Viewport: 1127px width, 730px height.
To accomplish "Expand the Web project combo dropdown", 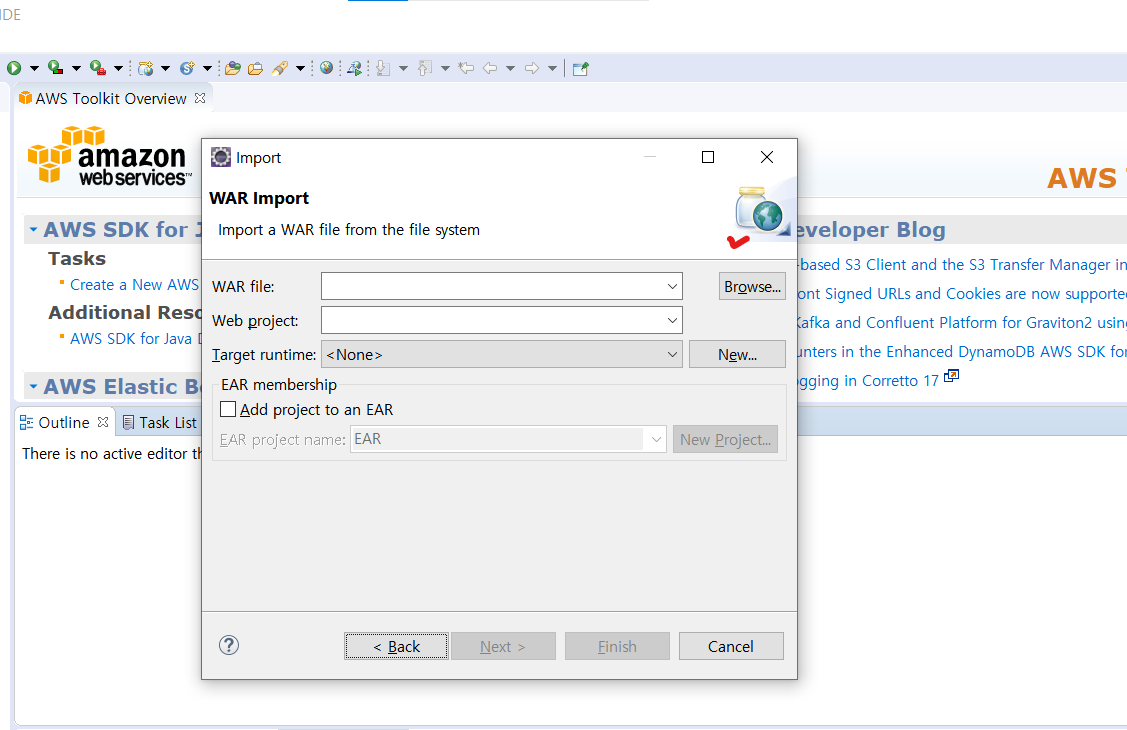I will coord(672,320).
